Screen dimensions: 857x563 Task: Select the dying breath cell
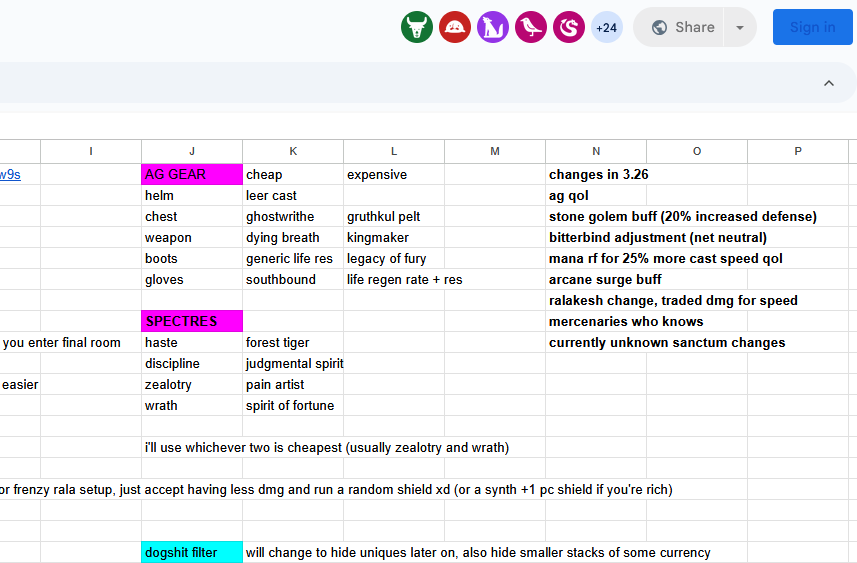click(293, 238)
